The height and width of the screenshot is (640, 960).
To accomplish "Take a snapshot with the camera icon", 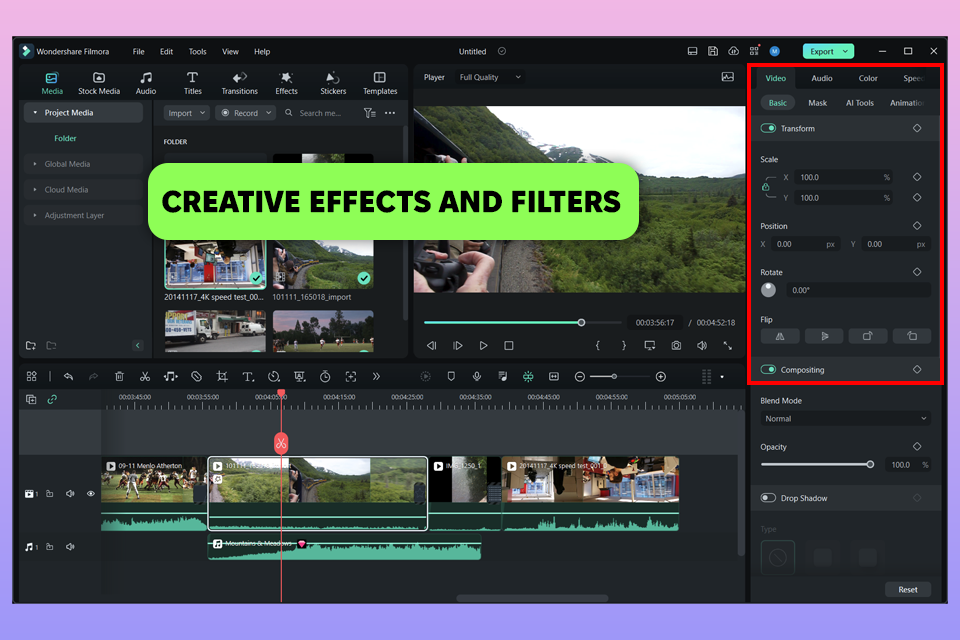I will point(676,345).
